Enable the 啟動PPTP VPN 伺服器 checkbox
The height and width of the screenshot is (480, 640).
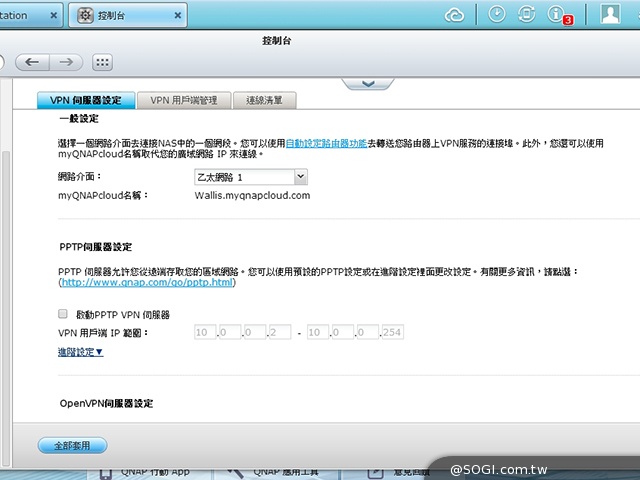(62, 313)
